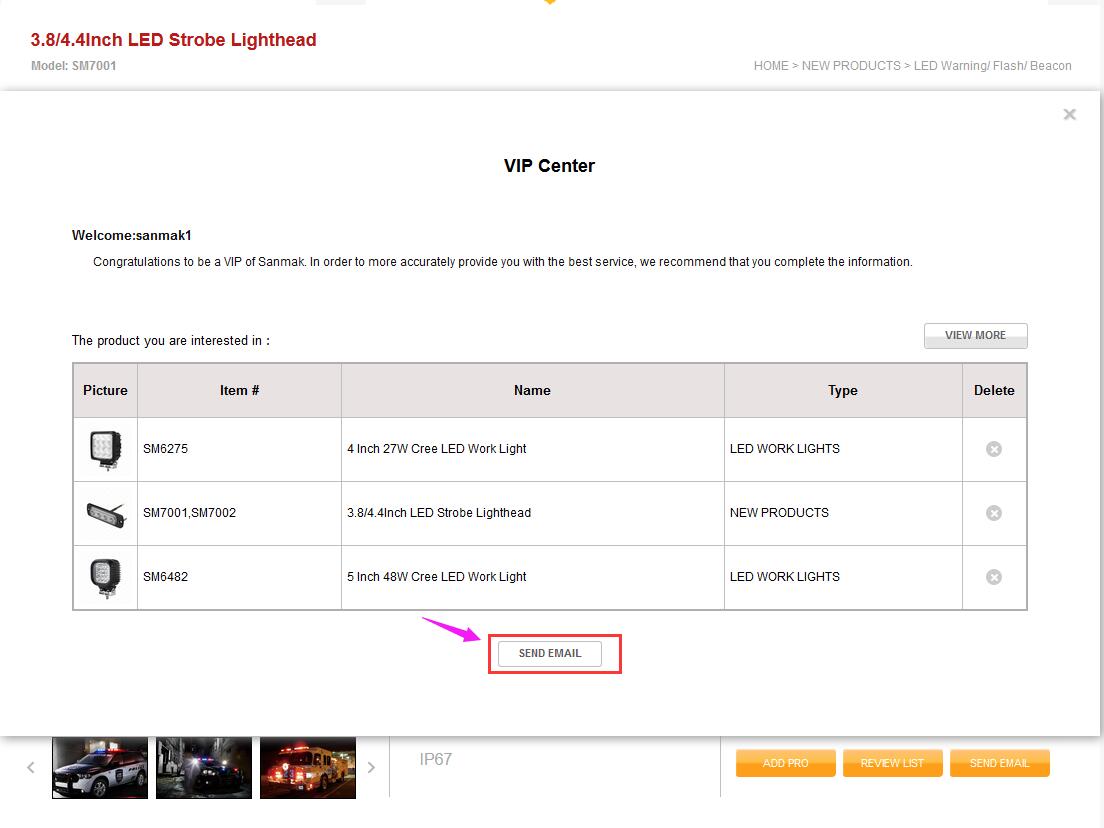Click the Delete column header

[994, 390]
